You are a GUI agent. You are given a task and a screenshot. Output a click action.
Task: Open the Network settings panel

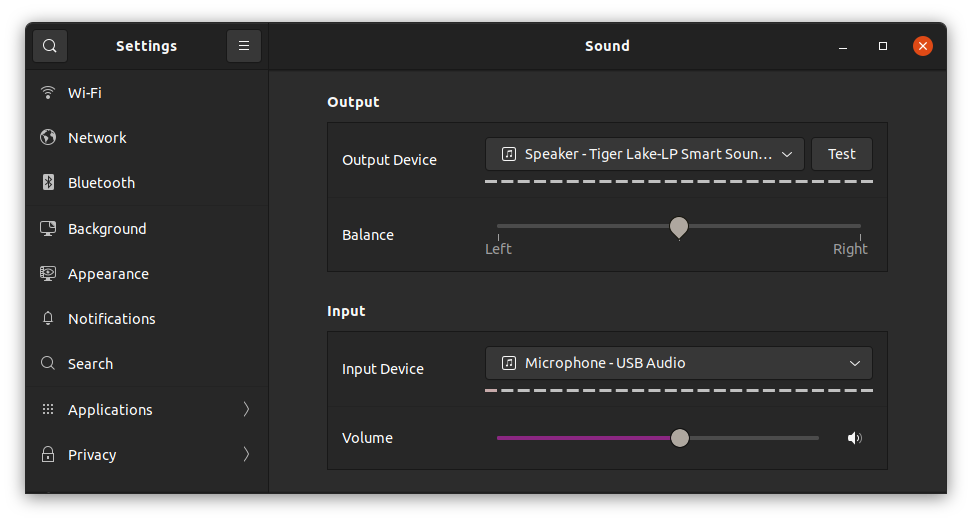(x=97, y=138)
